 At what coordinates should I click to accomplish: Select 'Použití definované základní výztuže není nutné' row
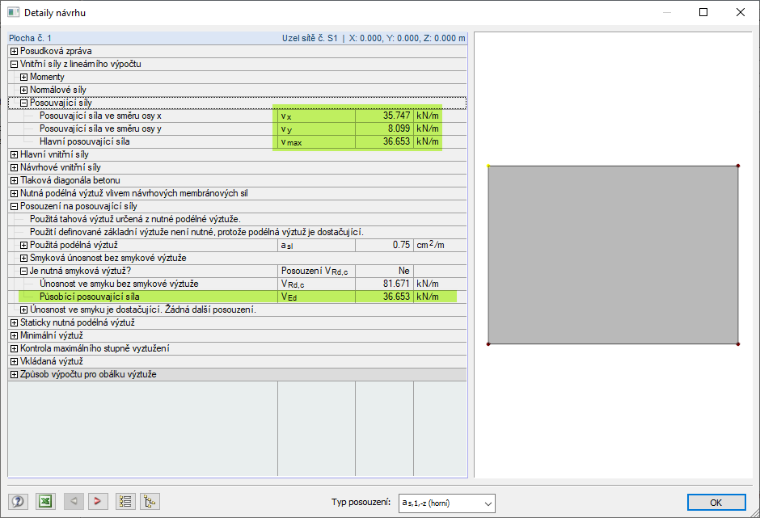238,232
